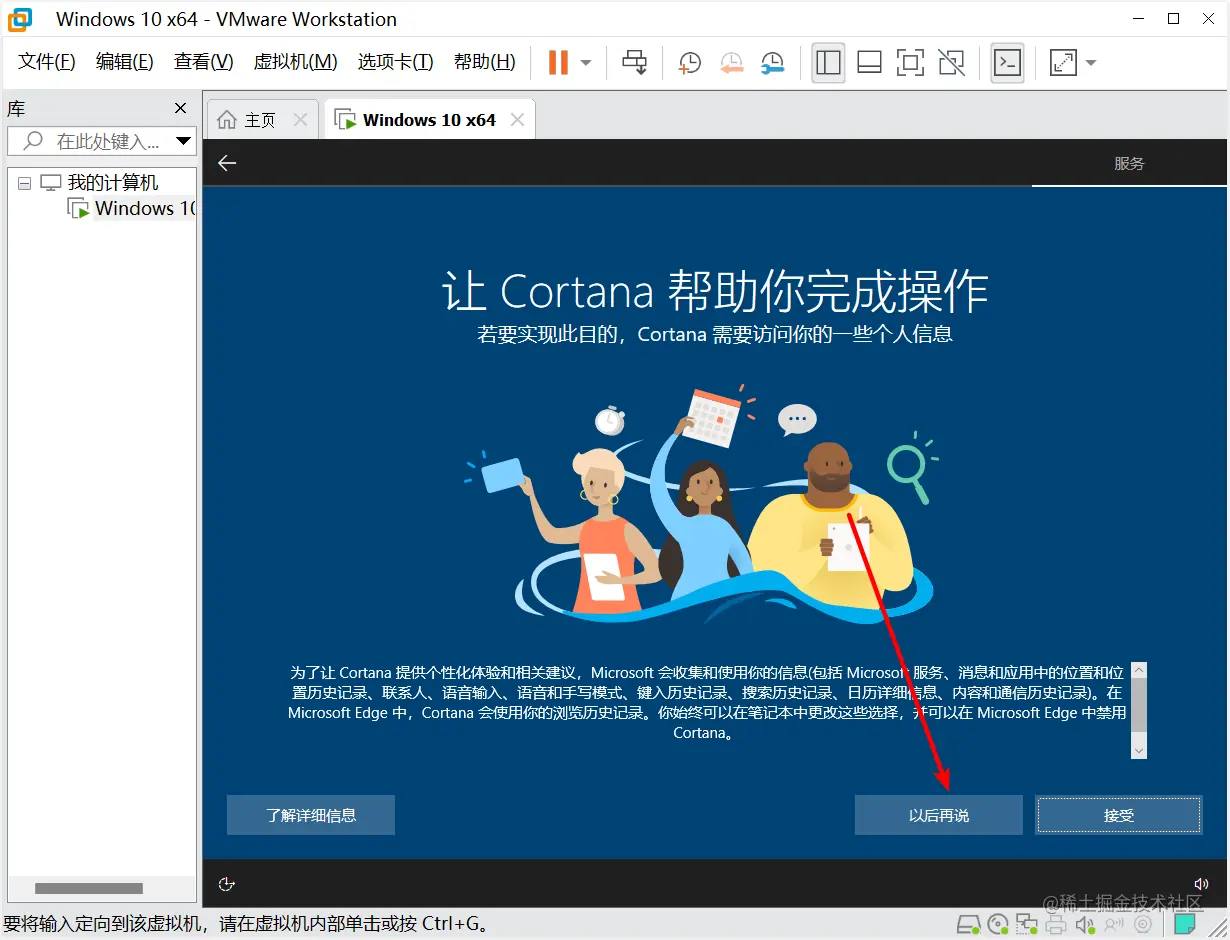
Task: Click the volume icon in the setup screen
Action: [1201, 883]
